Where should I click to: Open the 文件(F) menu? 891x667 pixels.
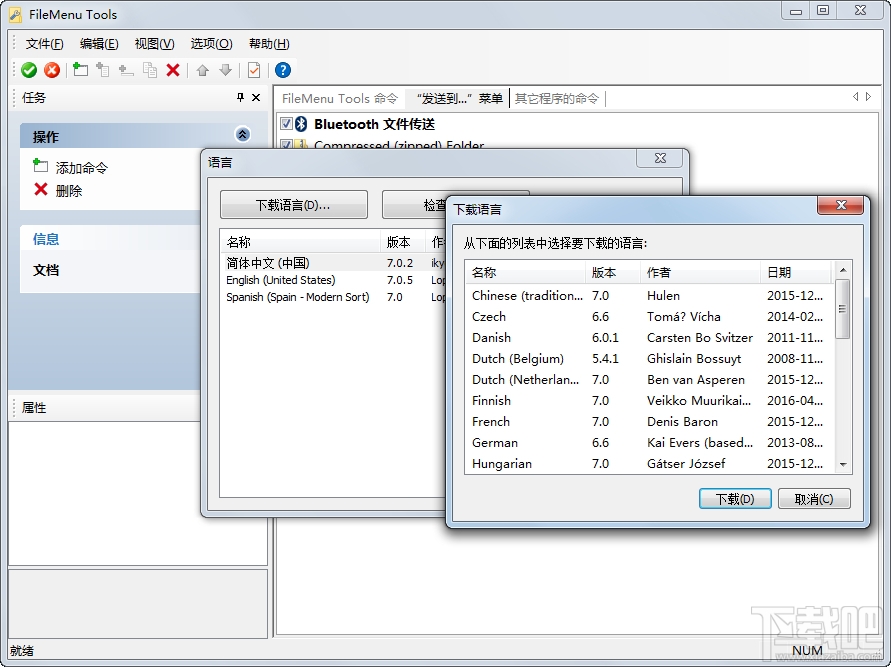pos(44,44)
